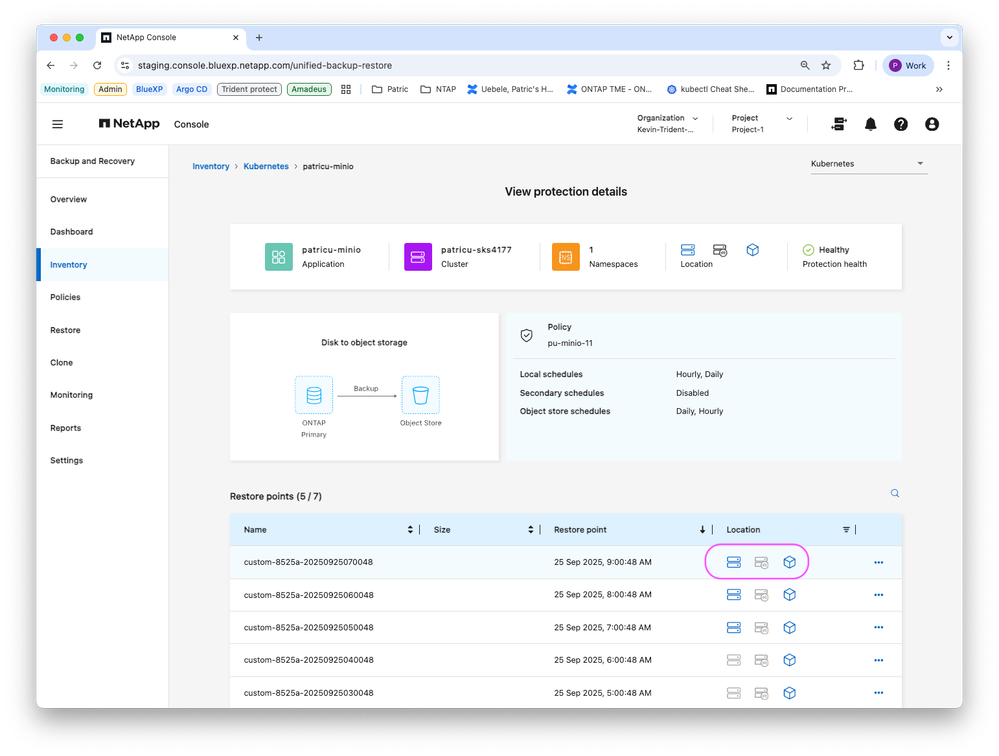
Task: Open the Location column filter
Action: pyautogui.click(x=846, y=530)
